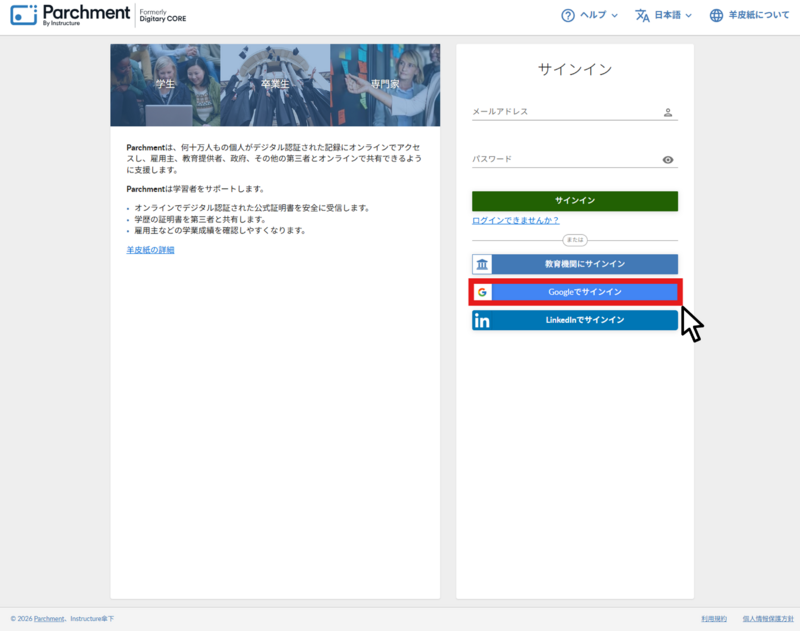Click the institution building icon
The width and height of the screenshot is (800, 631).
click(x=482, y=264)
